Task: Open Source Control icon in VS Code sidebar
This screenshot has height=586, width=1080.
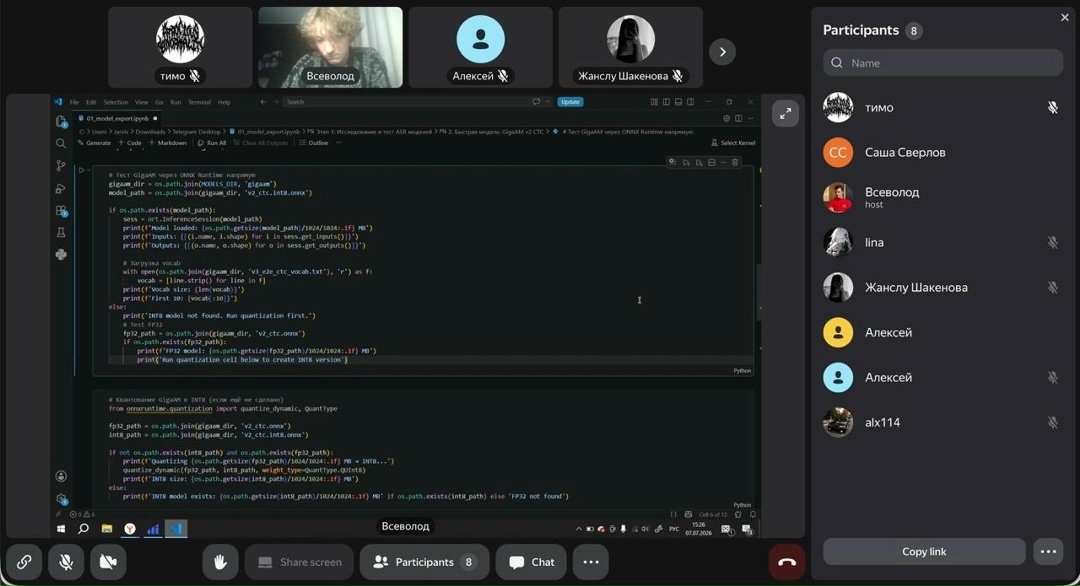Action: point(61,165)
